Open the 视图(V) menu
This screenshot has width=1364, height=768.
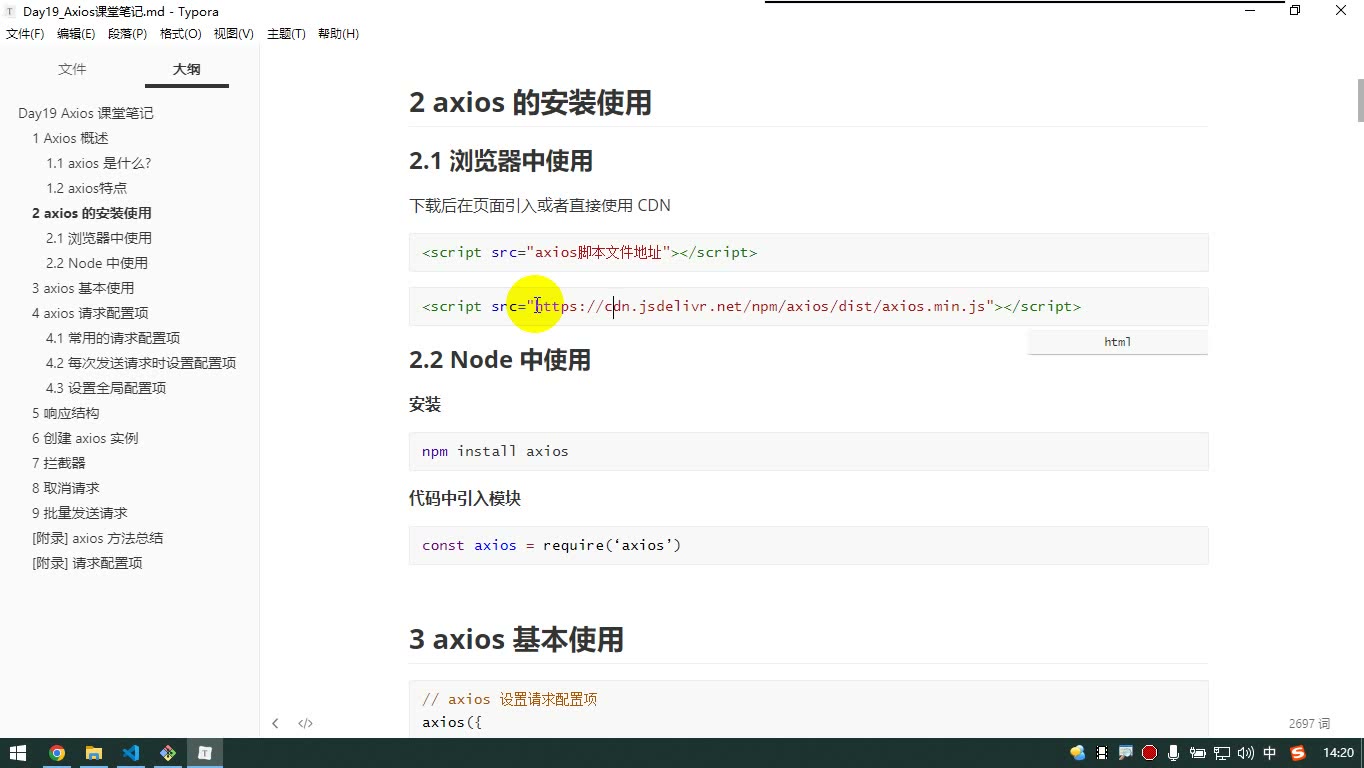(233, 34)
